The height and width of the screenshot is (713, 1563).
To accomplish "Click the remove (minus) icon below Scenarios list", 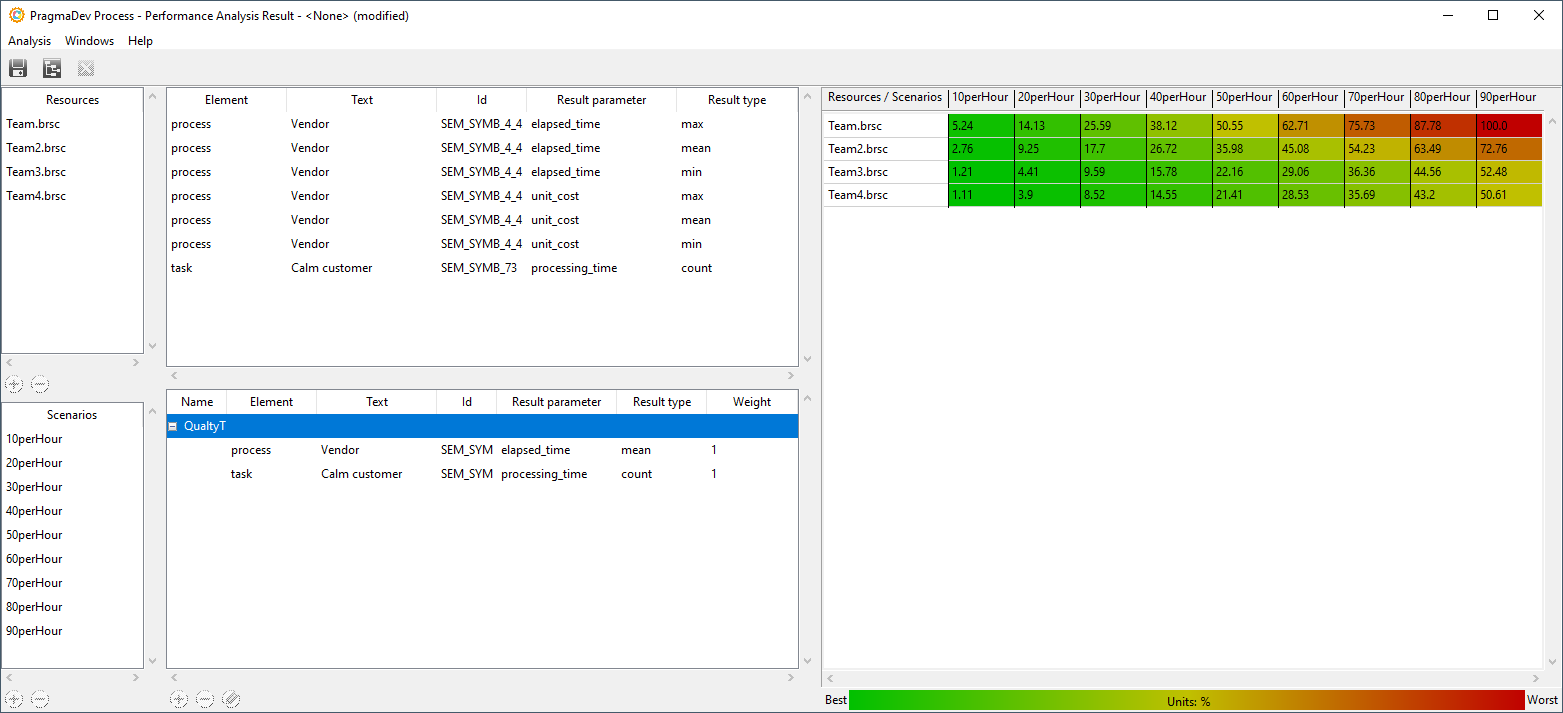I will pyautogui.click(x=40, y=699).
